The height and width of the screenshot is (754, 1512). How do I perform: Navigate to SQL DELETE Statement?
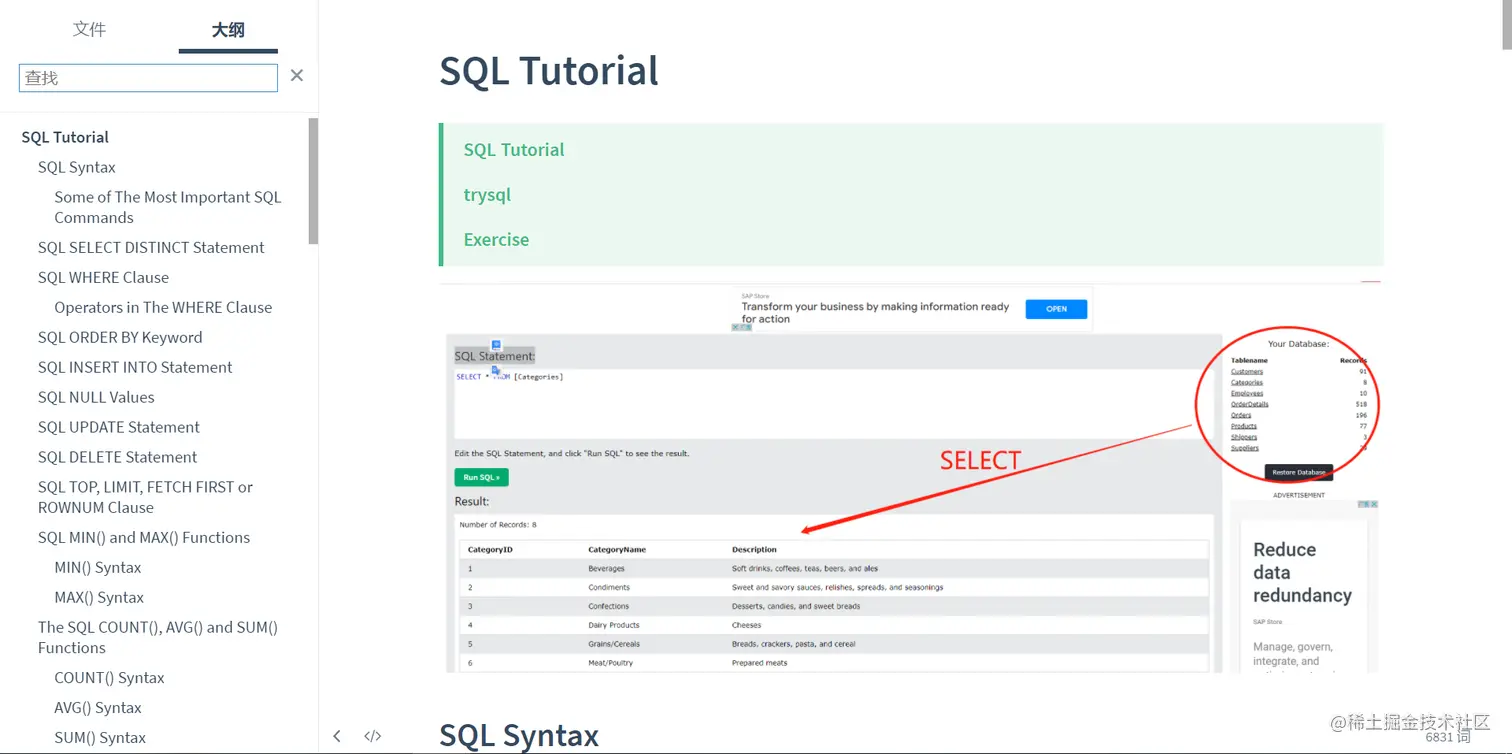[117, 457]
